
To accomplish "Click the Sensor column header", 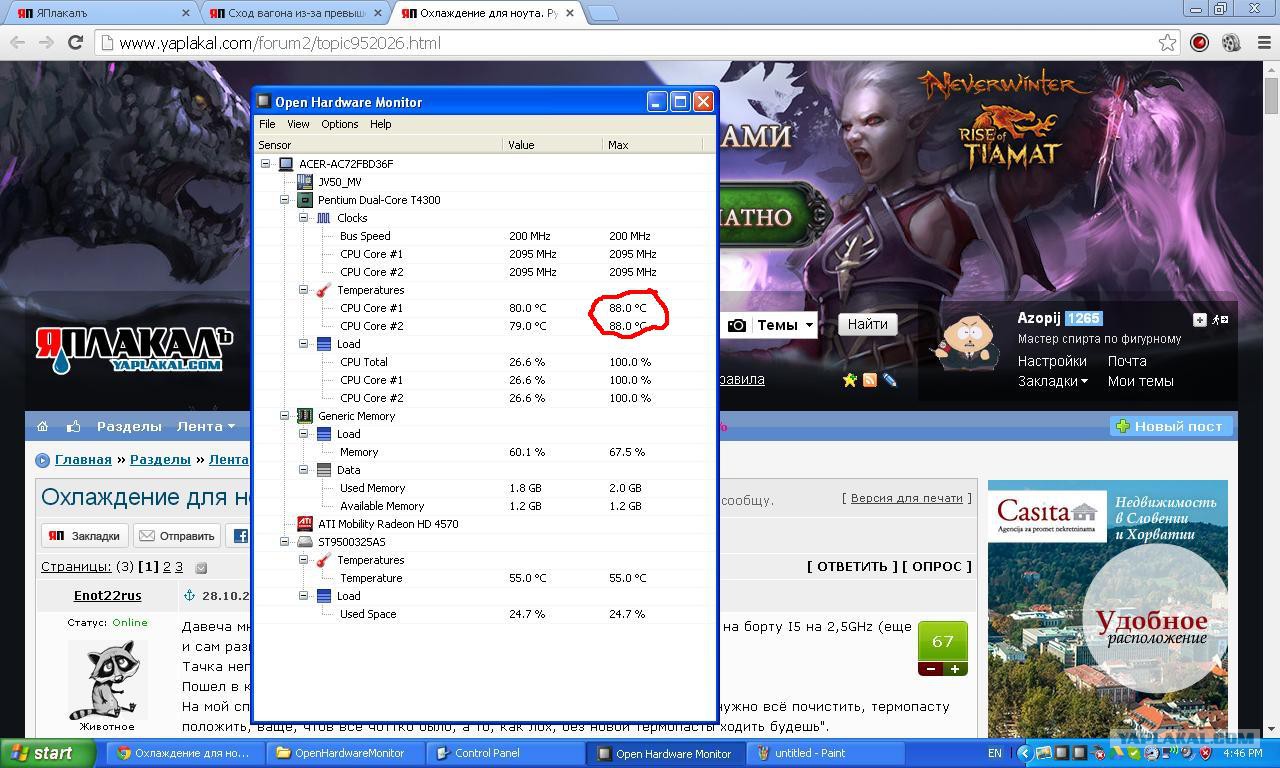I will tap(378, 145).
